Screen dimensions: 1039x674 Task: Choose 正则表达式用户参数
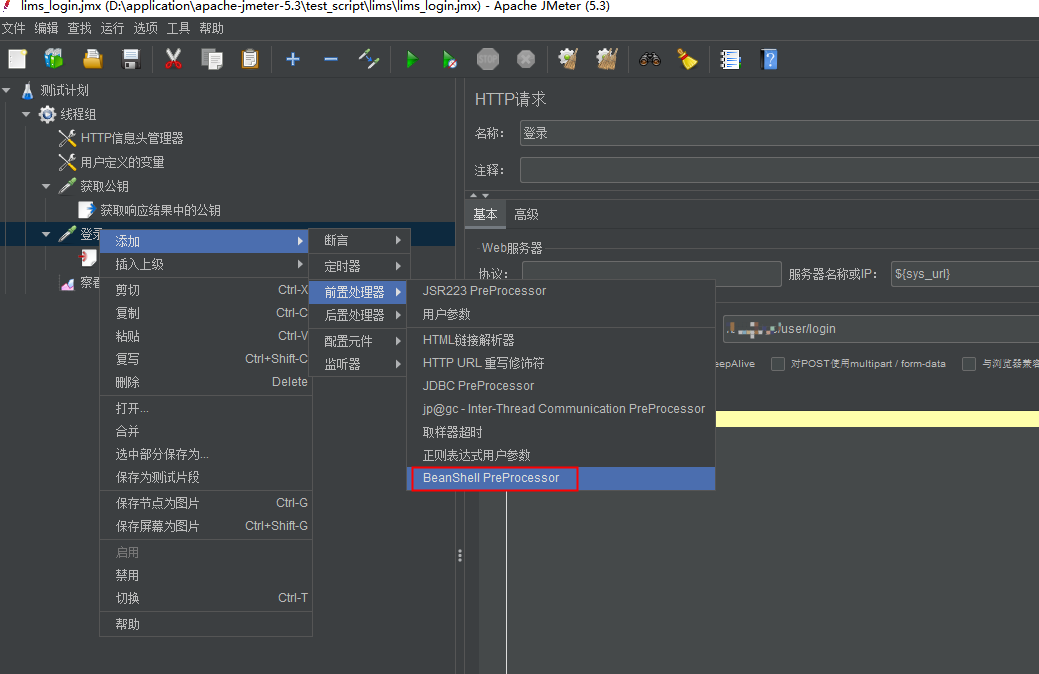coord(561,455)
